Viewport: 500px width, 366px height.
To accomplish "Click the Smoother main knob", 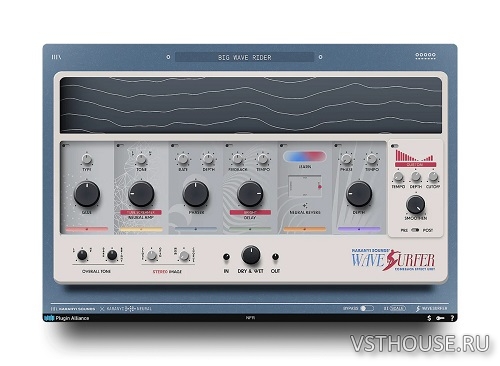I will [415, 205].
